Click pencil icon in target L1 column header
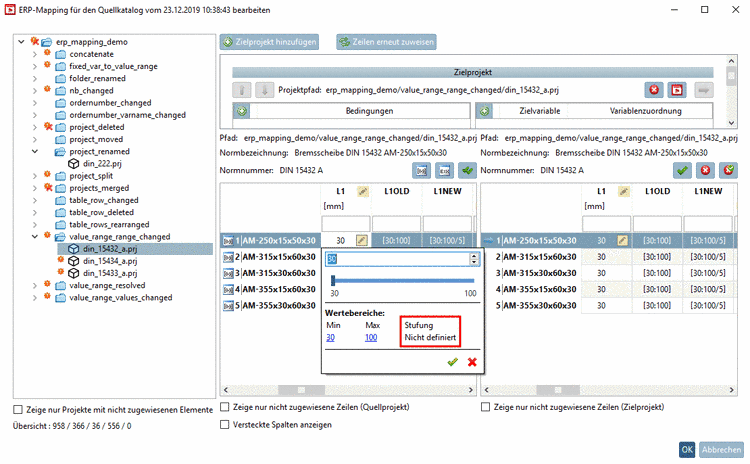 click(x=624, y=192)
